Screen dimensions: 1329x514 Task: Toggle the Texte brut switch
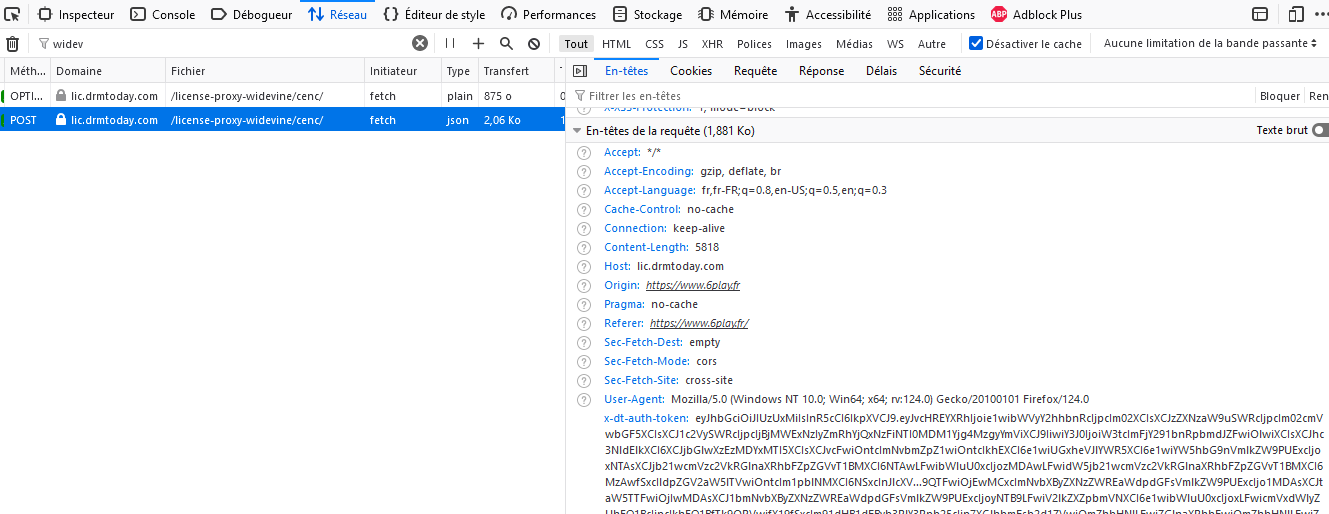coord(1321,131)
